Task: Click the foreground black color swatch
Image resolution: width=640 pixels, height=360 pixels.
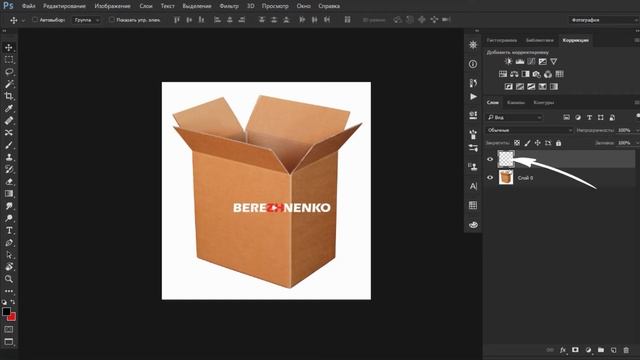Action: pyautogui.click(x=6, y=311)
